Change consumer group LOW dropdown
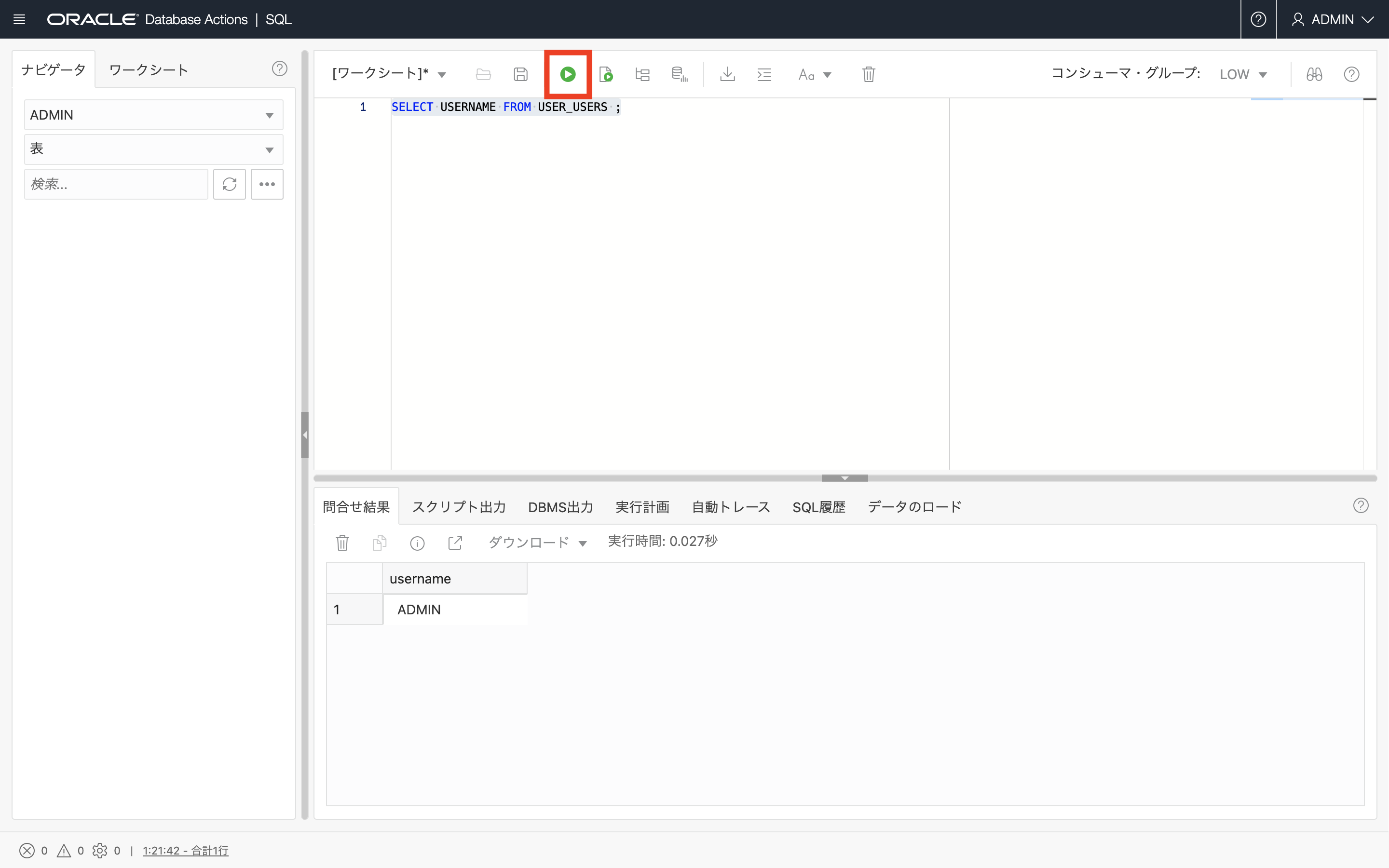 (x=1243, y=75)
